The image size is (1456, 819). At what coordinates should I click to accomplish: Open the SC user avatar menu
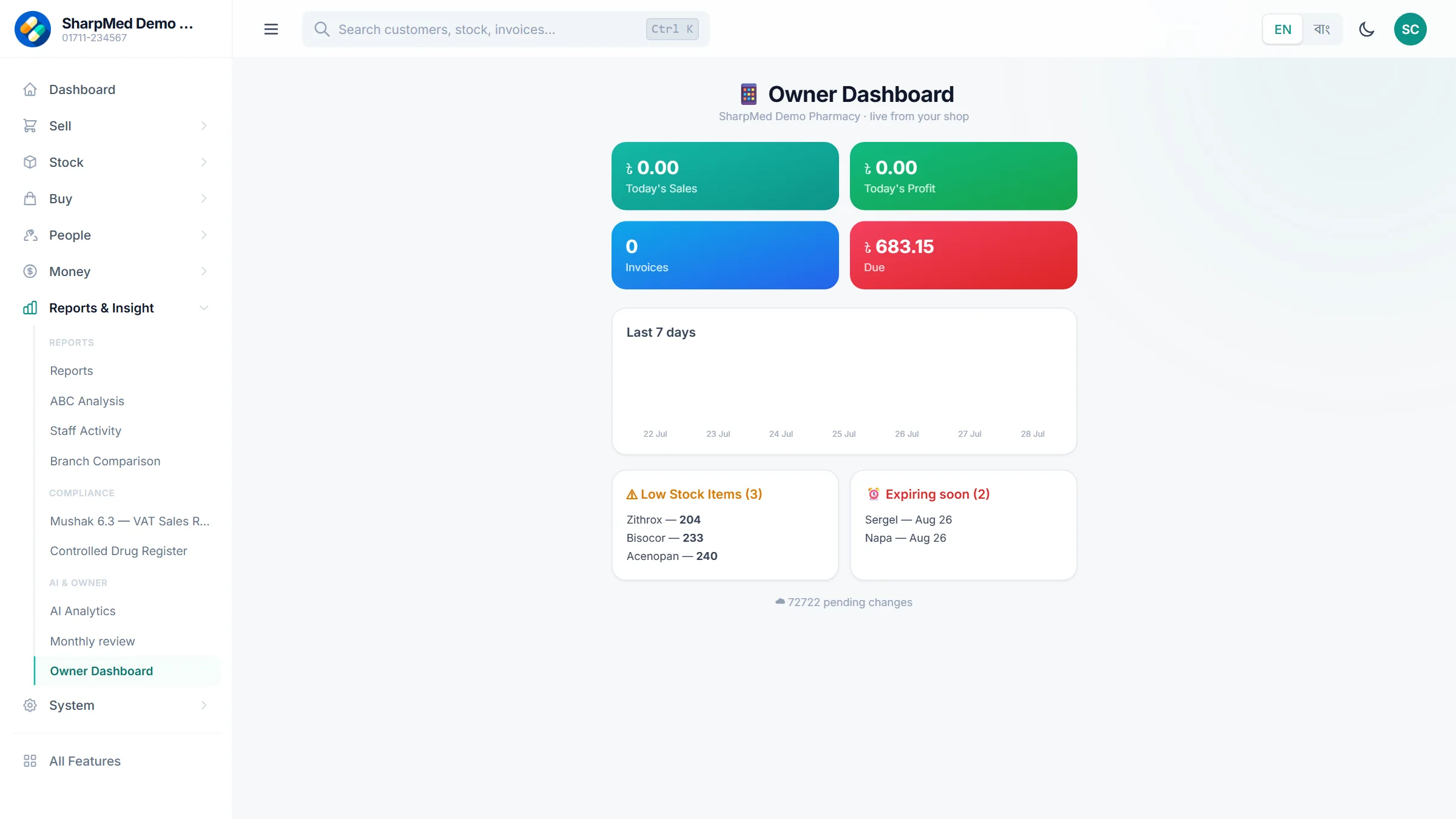1410,29
